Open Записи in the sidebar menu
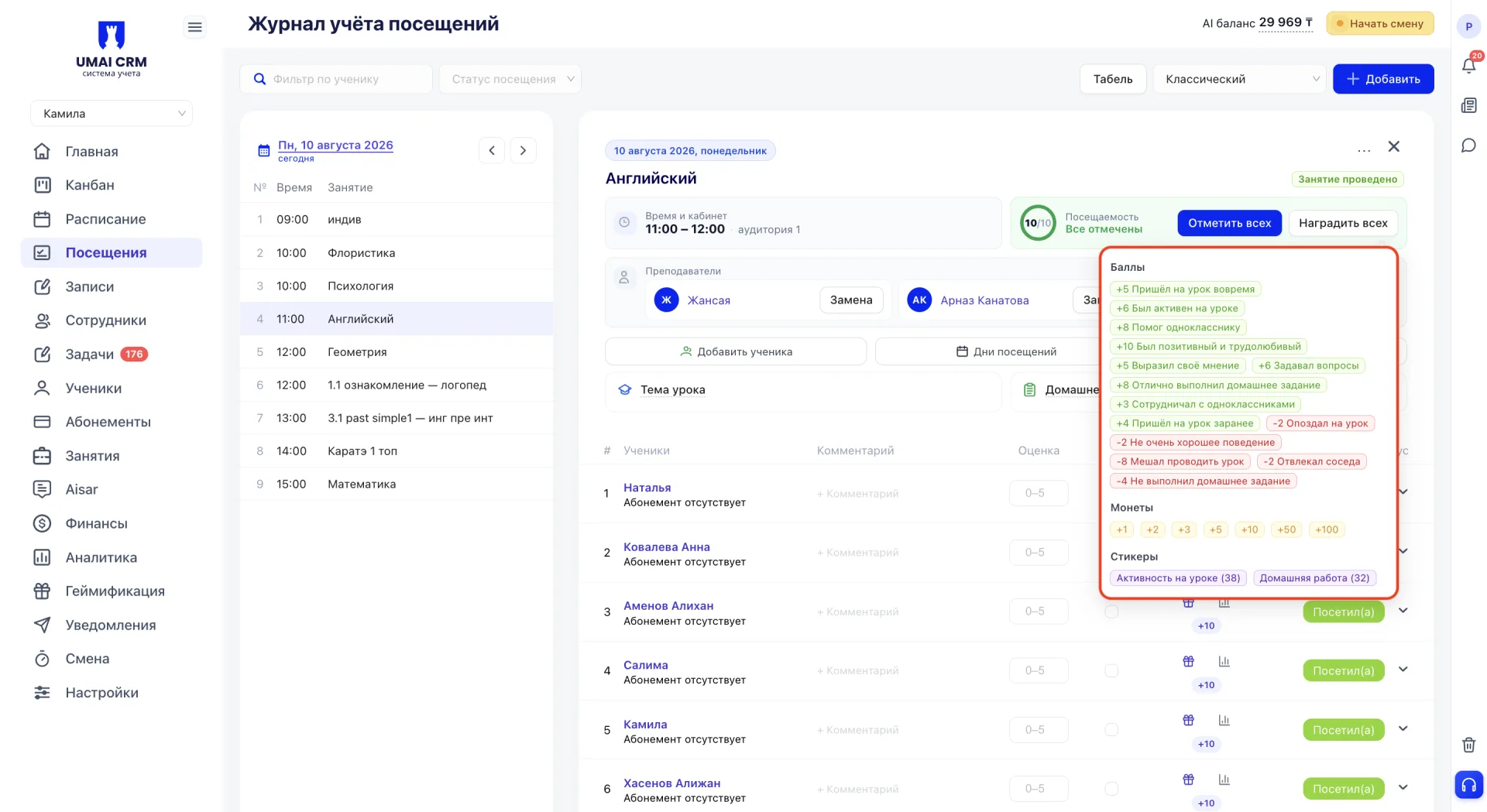 click(x=112, y=286)
